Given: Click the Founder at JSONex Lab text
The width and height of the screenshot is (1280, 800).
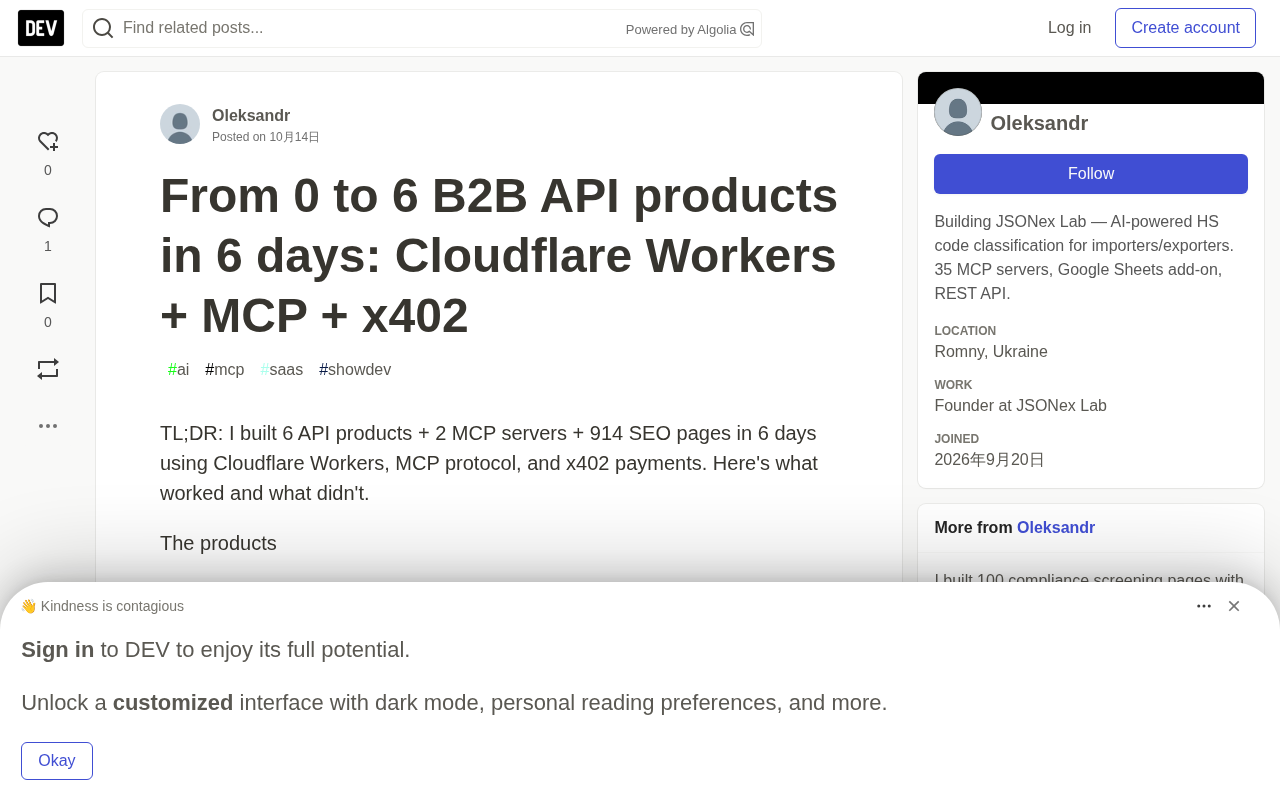Looking at the screenshot, I should coord(1020,406).
